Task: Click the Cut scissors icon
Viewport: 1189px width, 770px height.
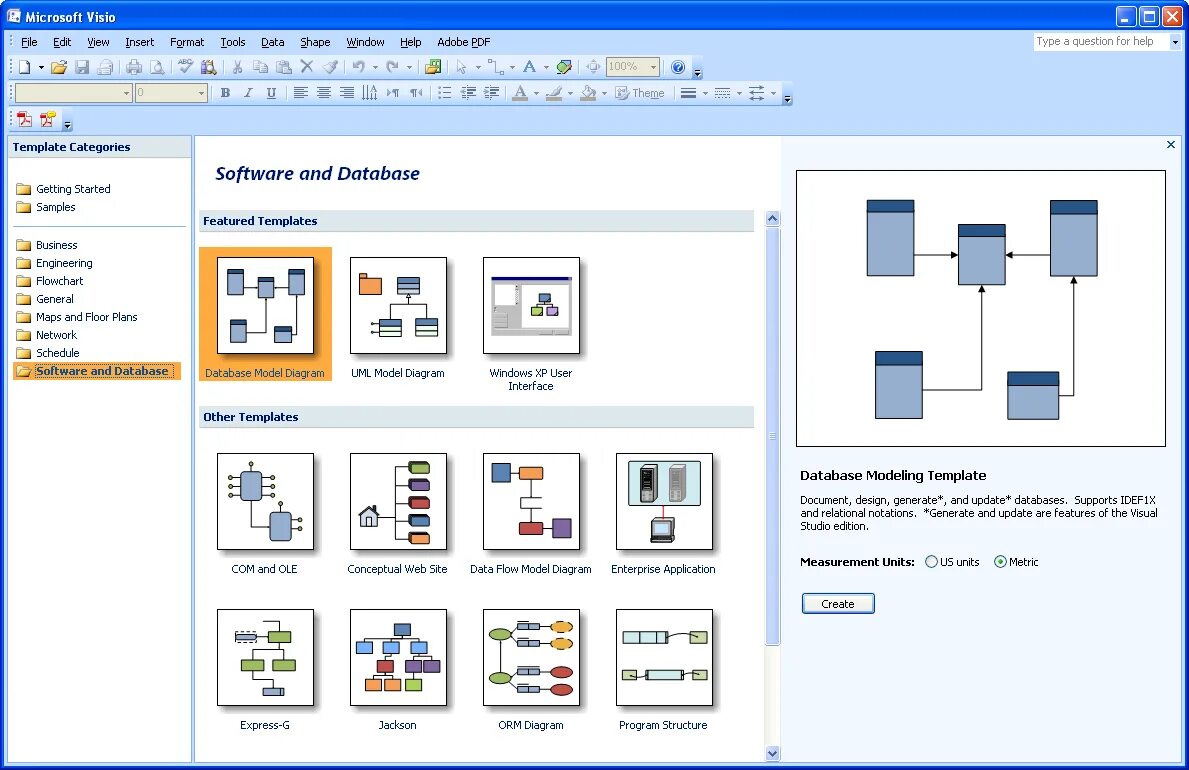Action: pos(237,67)
